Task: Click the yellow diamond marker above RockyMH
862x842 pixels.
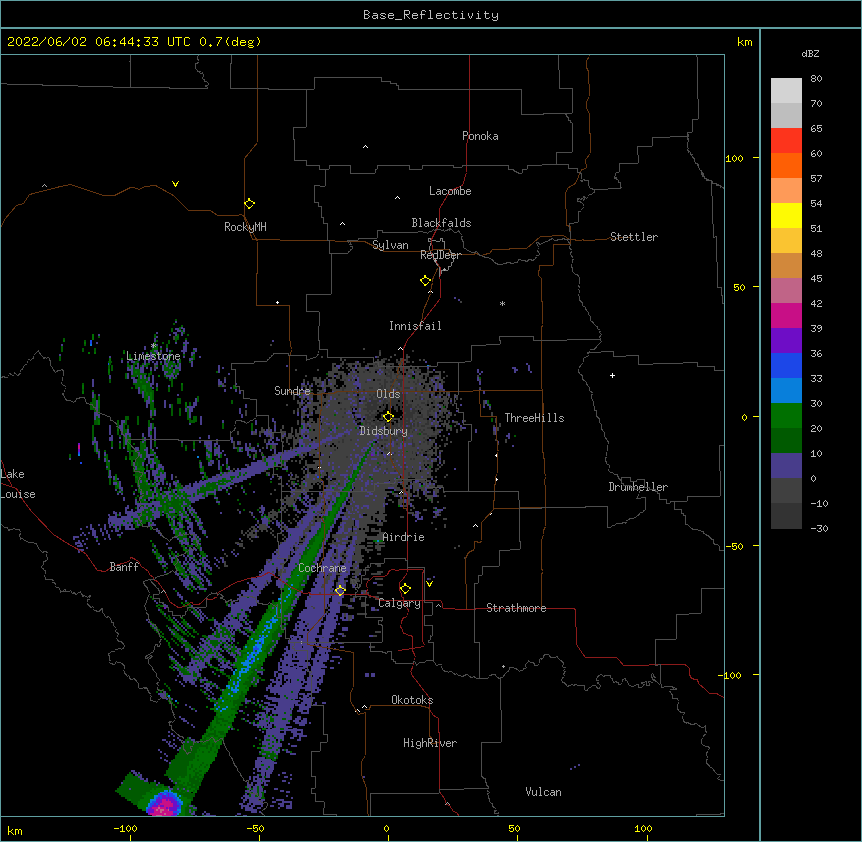Action: click(x=249, y=204)
